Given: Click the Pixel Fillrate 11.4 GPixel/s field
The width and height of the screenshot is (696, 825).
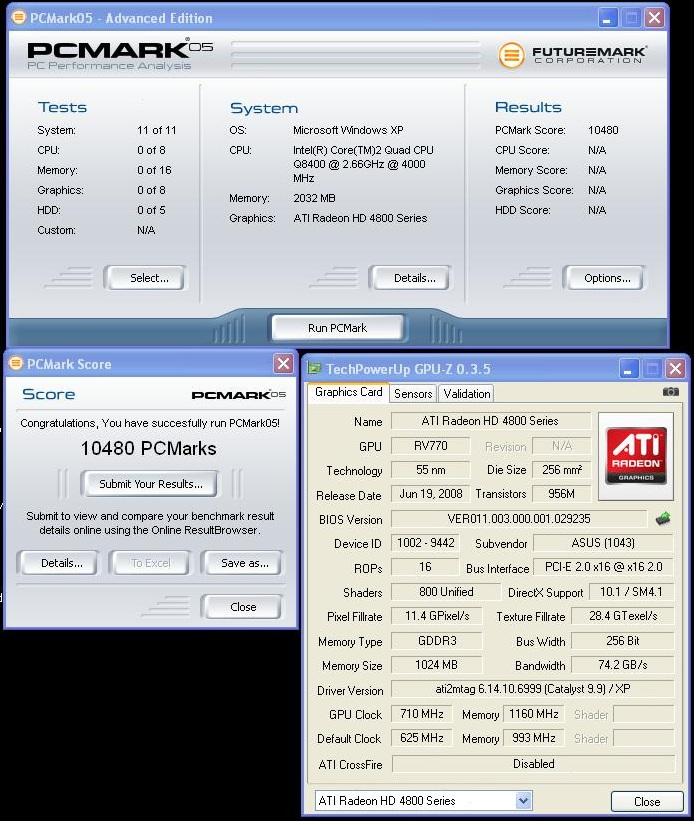Looking at the screenshot, I should 437,617.
